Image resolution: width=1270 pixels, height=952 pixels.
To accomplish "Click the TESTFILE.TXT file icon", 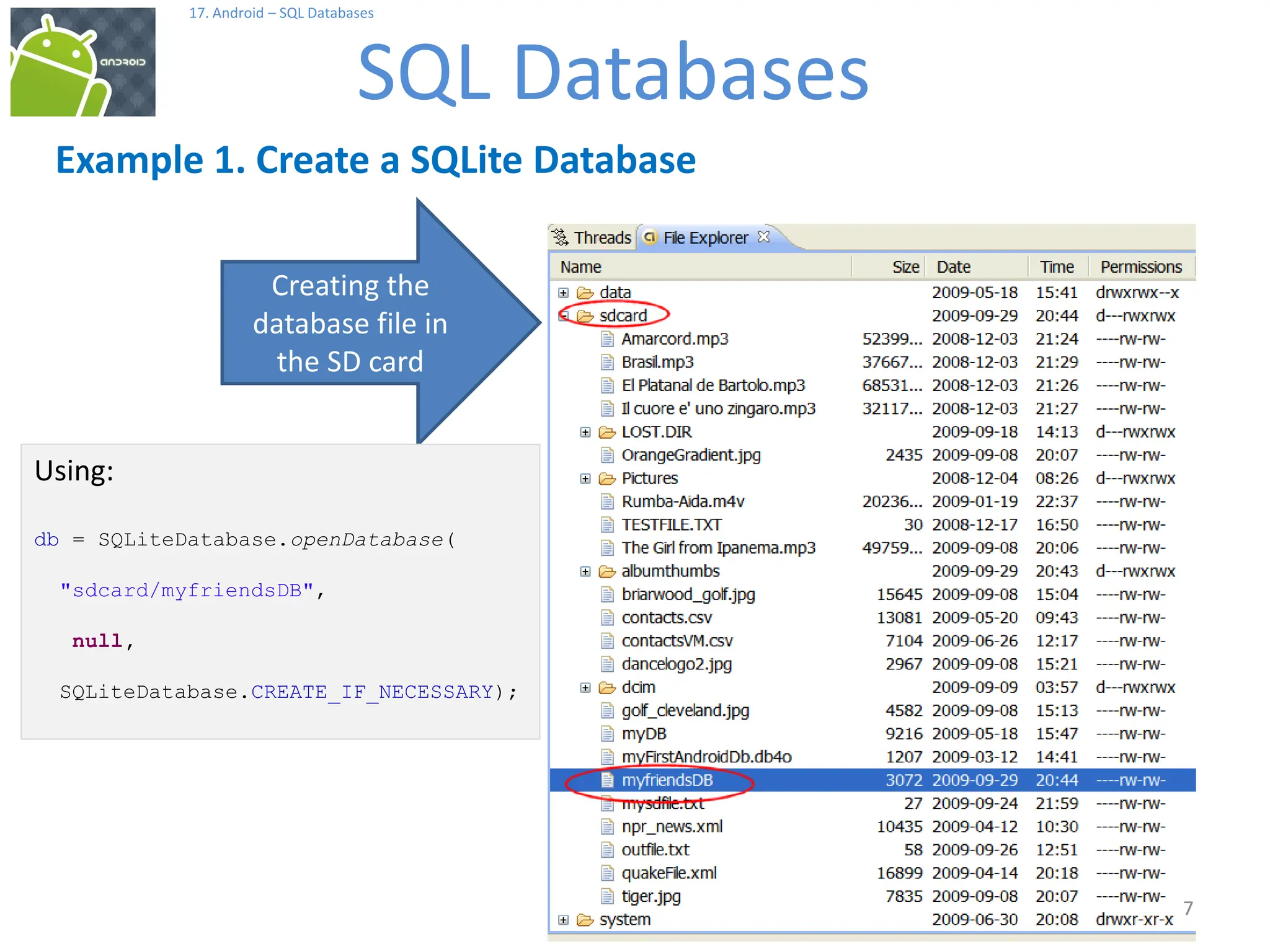I will click(x=608, y=525).
